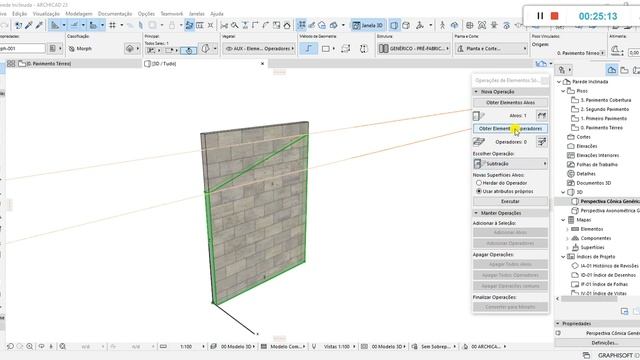Screen dimensions: 640x360
Task: Click the 3D house icon above navigator
Action: coord(541,64)
